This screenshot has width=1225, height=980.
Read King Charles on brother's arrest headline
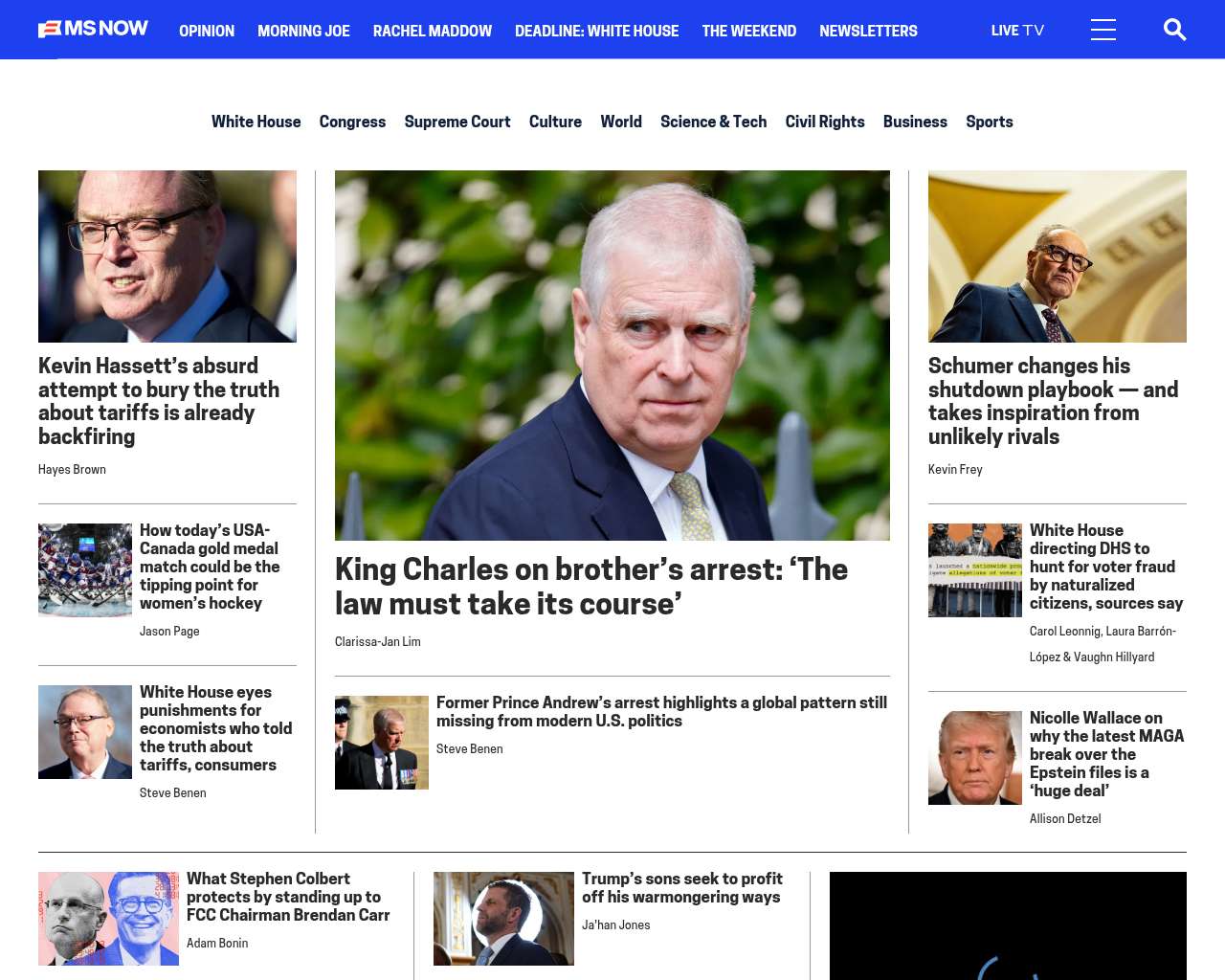591,586
